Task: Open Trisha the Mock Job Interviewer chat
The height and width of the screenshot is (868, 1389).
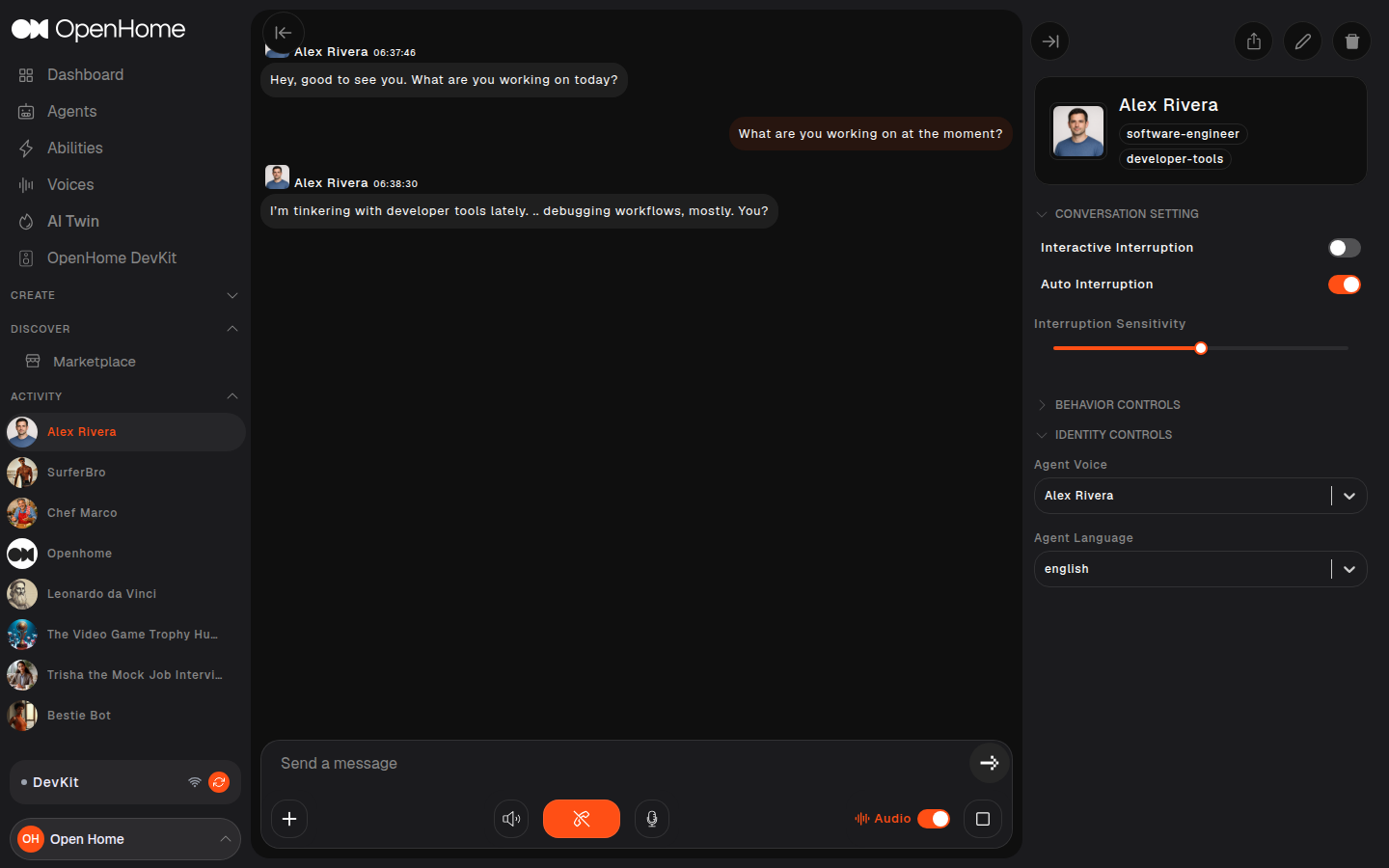Action: pos(123,675)
